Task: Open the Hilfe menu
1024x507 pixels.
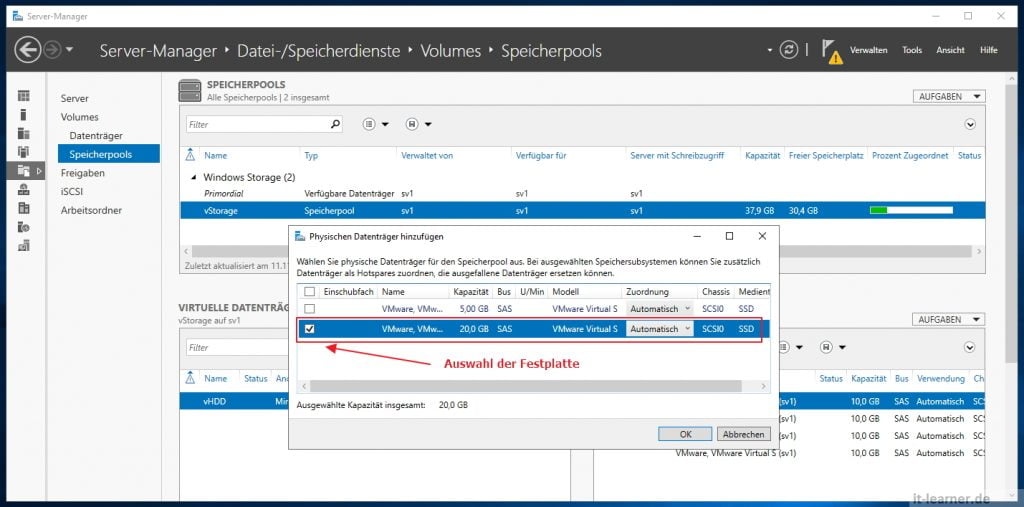Action: click(x=988, y=50)
